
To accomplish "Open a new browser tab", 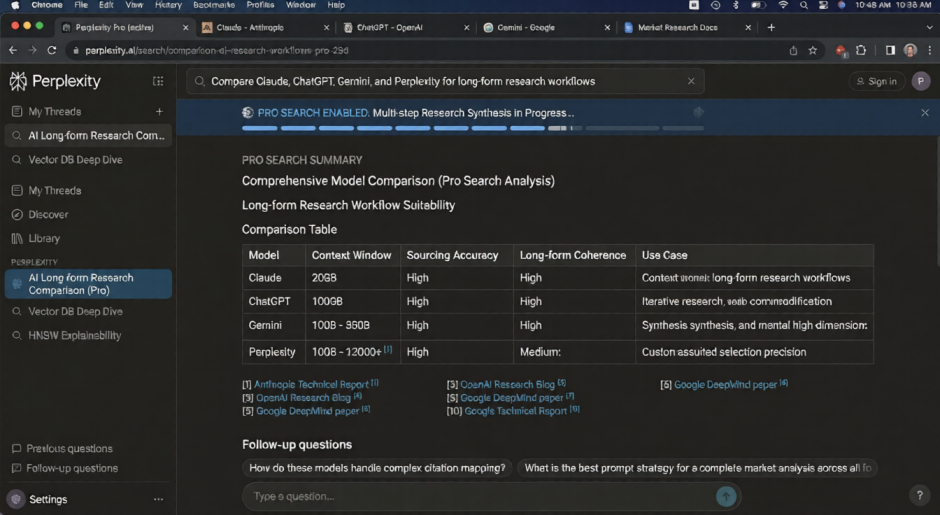I will pyautogui.click(x=771, y=28).
